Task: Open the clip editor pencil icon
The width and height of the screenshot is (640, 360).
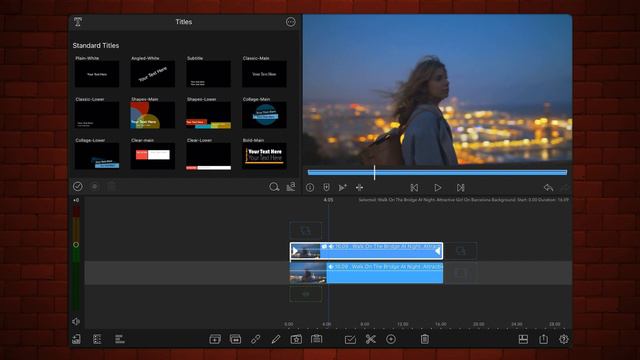Action: pos(276,339)
